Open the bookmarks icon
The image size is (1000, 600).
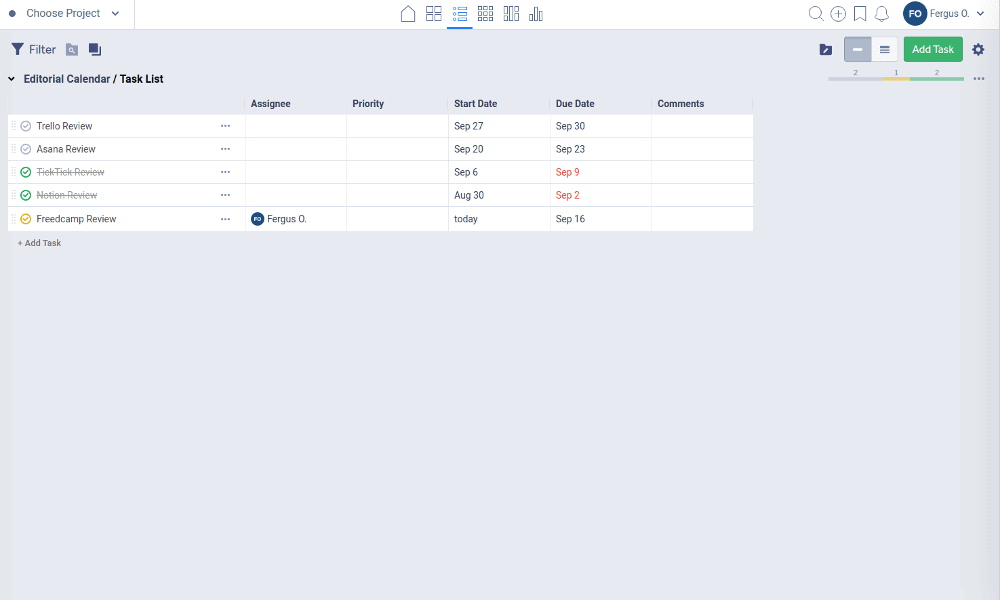pyautogui.click(x=860, y=14)
